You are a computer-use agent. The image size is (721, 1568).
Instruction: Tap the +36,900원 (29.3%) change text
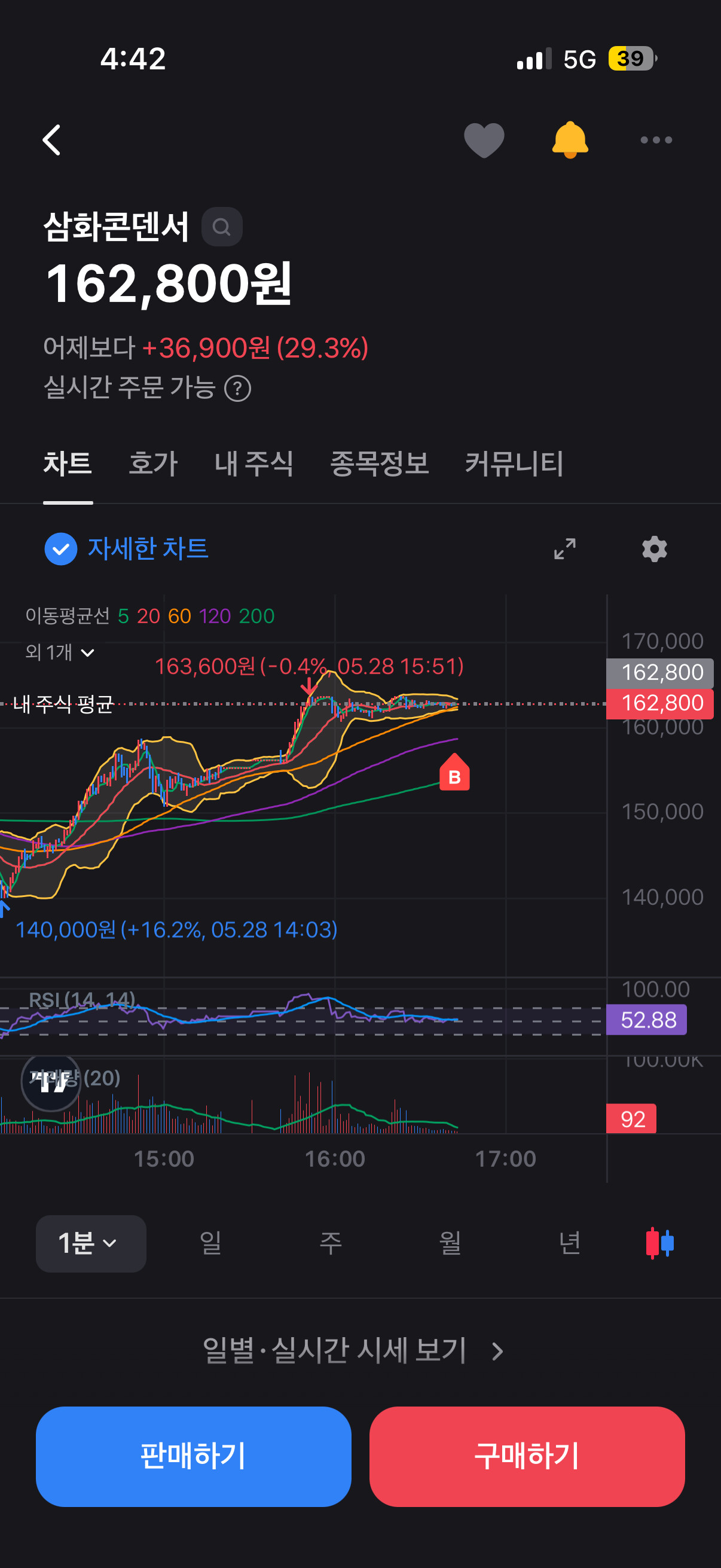255,348
